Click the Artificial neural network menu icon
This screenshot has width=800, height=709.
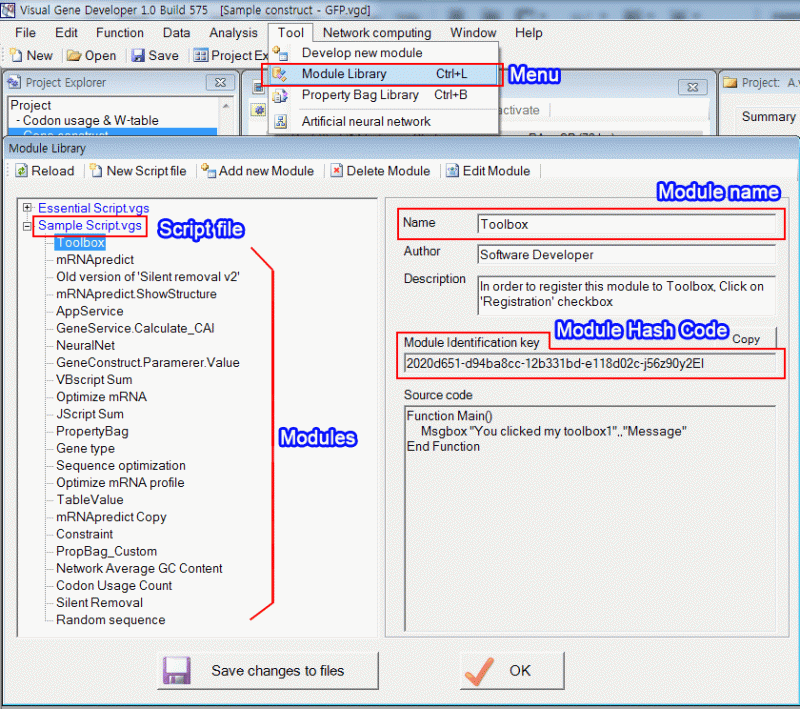point(281,121)
